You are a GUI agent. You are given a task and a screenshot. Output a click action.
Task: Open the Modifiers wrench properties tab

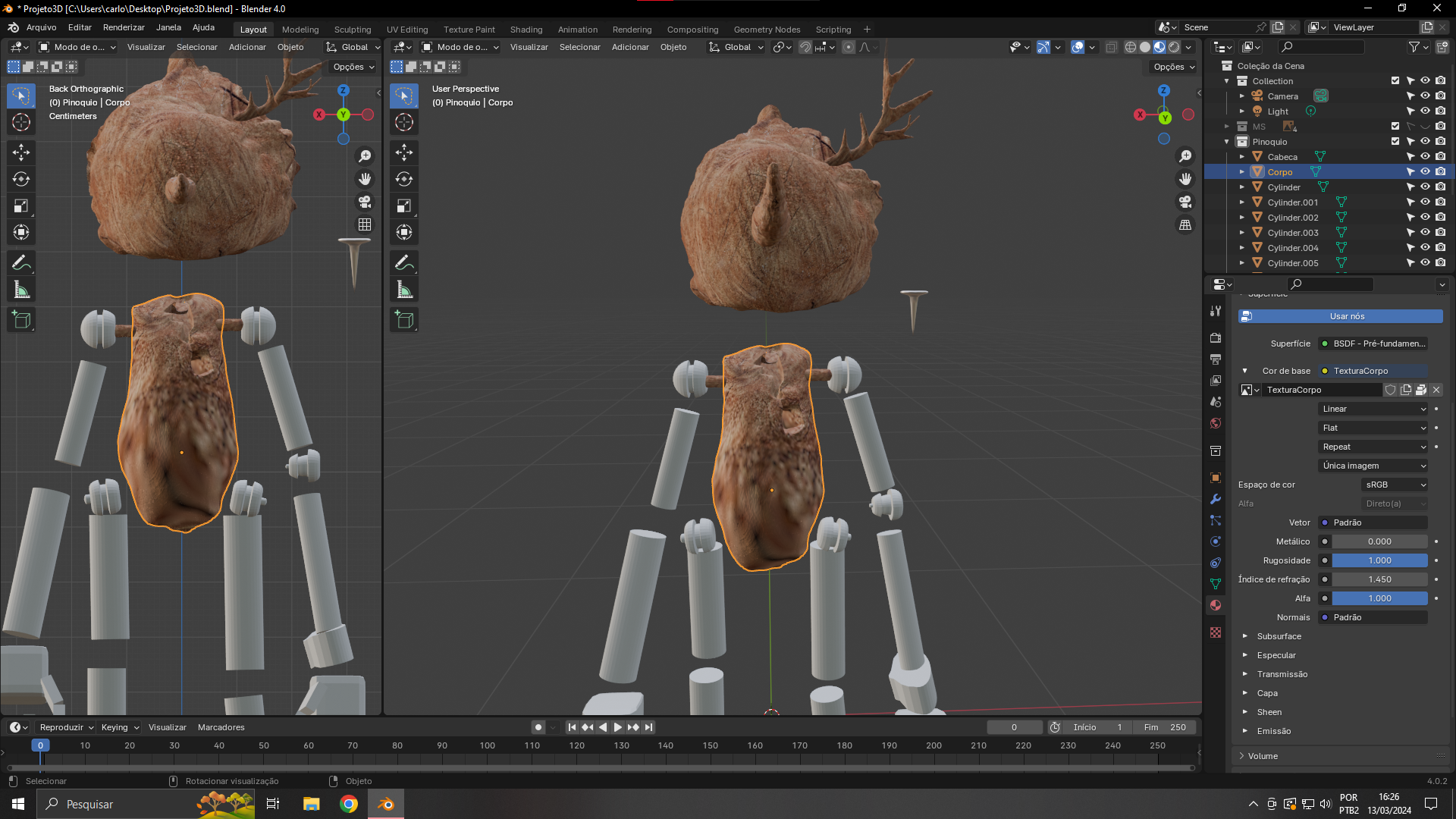1216,499
